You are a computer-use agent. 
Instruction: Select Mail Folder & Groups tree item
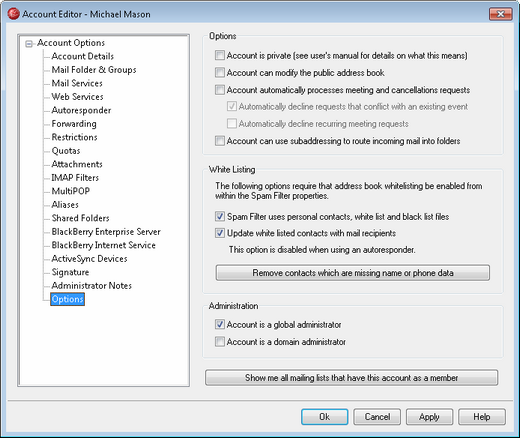pyautogui.click(x=94, y=70)
